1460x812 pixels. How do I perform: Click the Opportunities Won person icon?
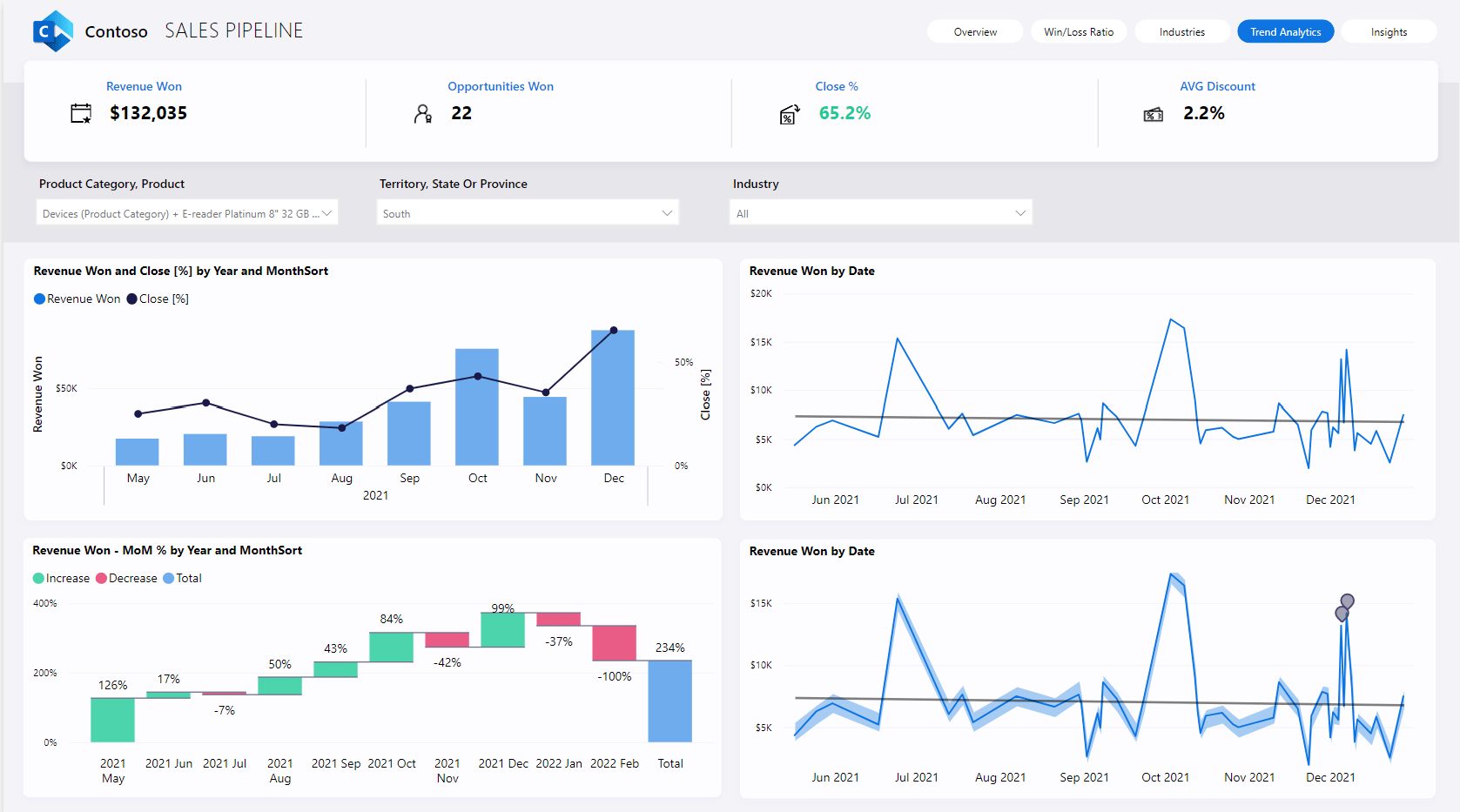point(423,113)
